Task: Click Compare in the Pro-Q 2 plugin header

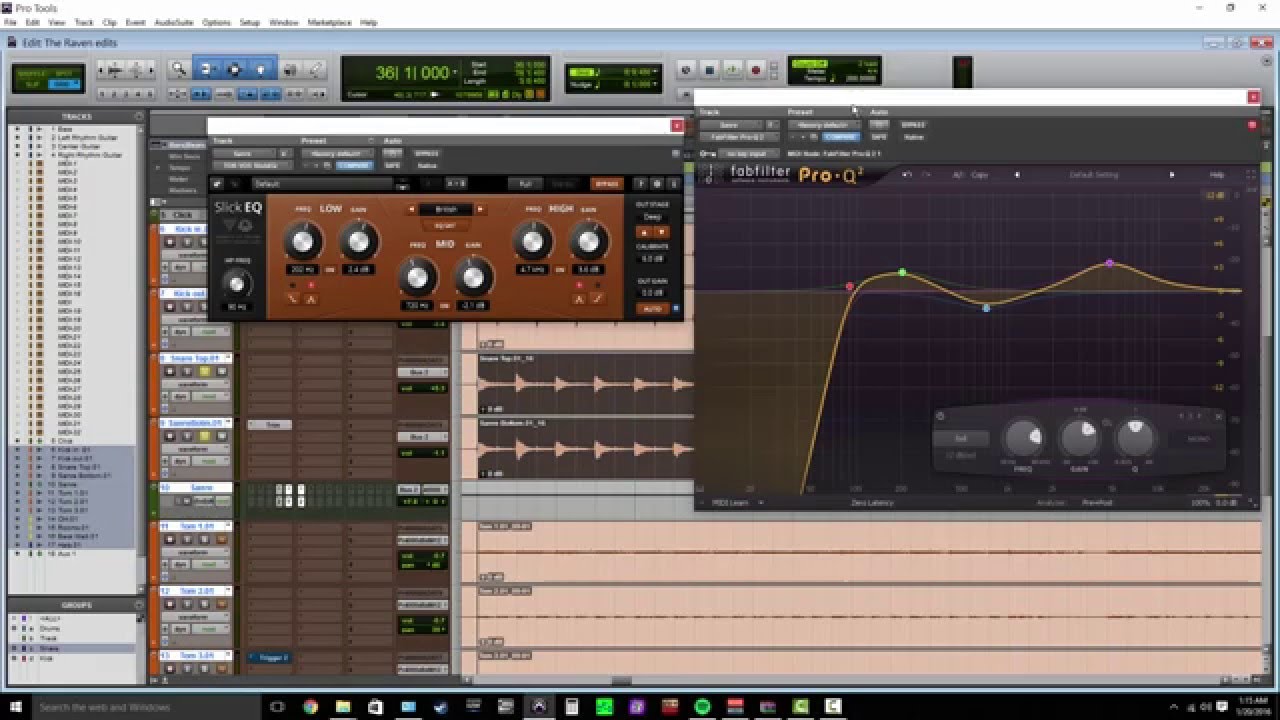Action: click(842, 136)
